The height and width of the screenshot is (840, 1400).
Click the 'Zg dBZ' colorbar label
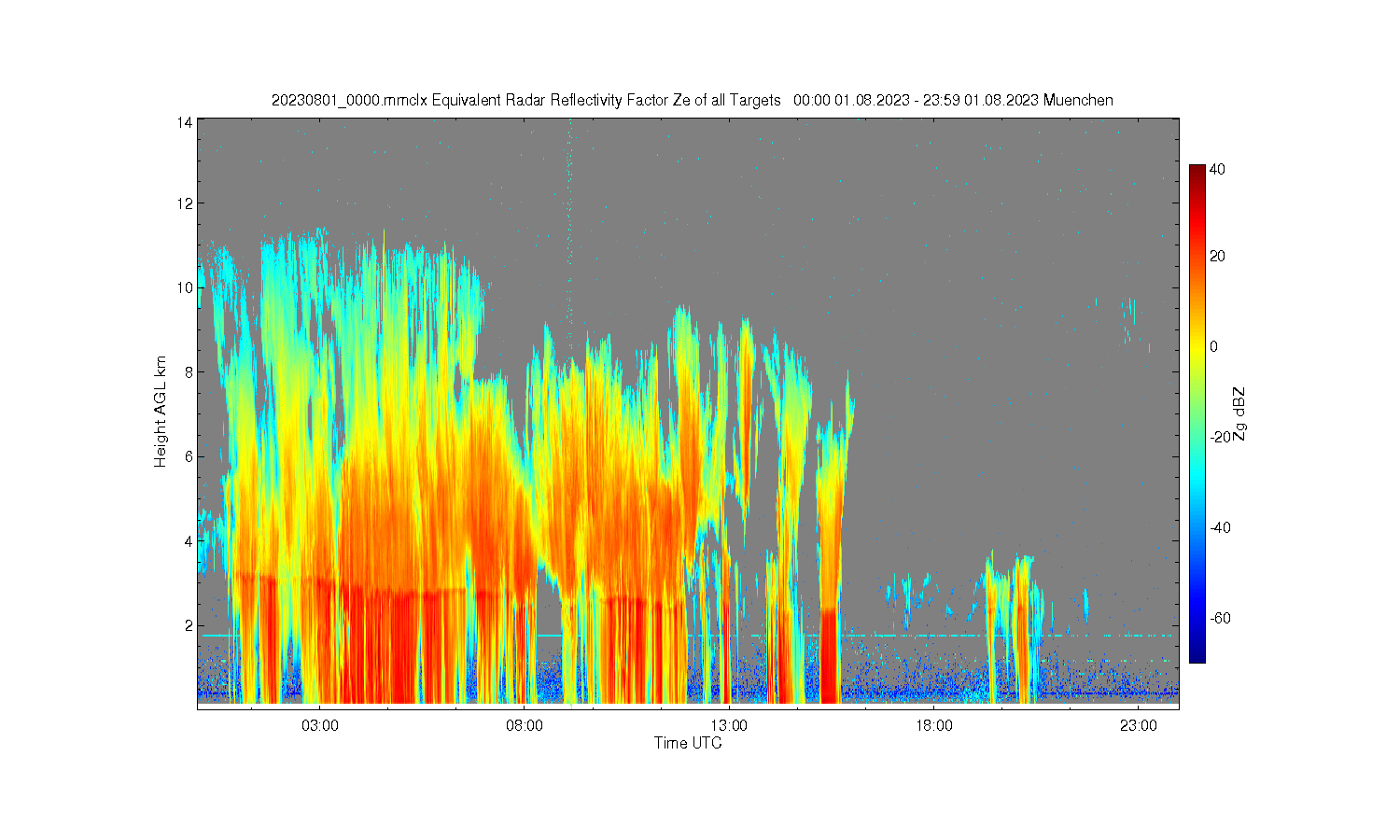(1239, 414)
